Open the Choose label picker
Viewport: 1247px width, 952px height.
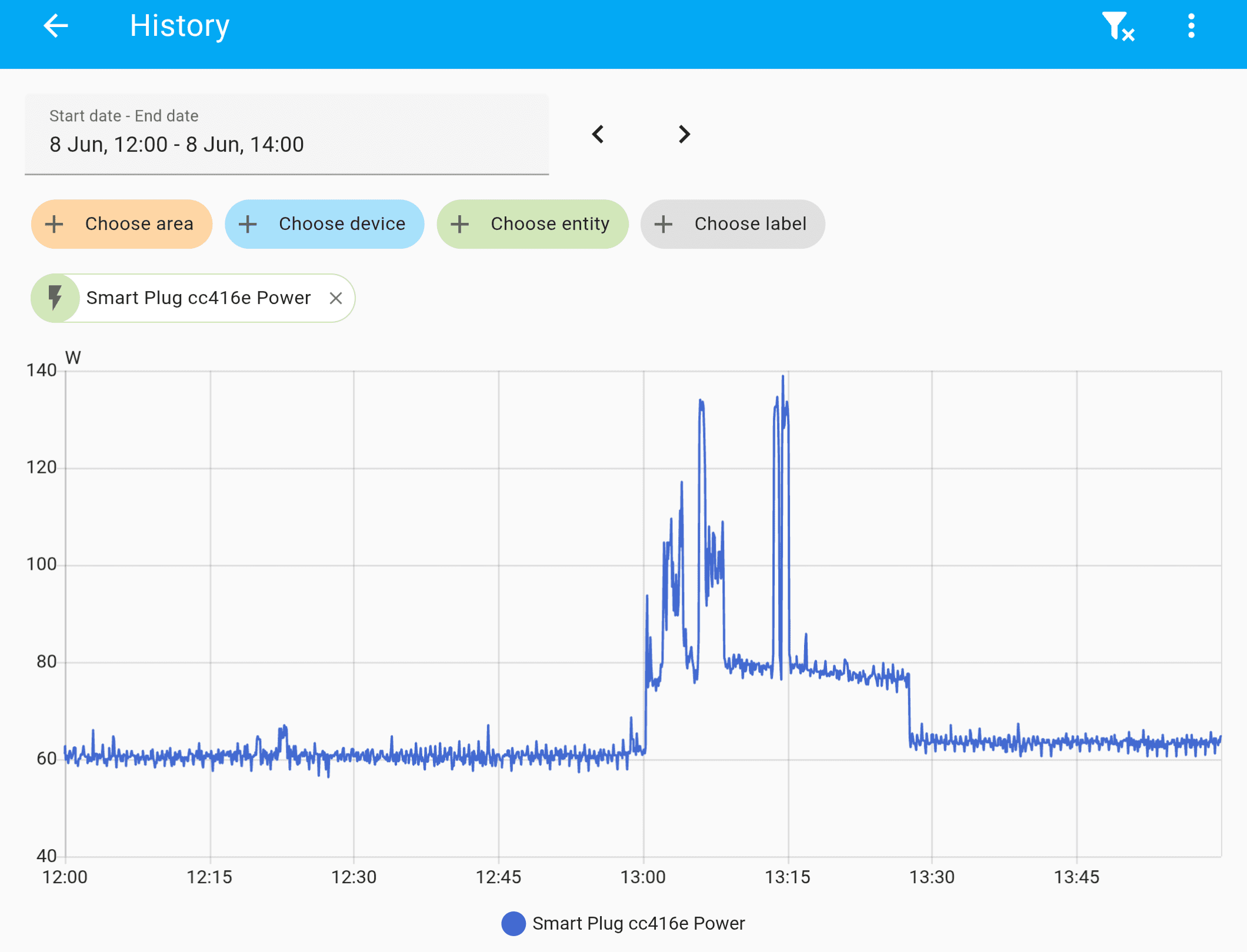(x=750, y=224)
